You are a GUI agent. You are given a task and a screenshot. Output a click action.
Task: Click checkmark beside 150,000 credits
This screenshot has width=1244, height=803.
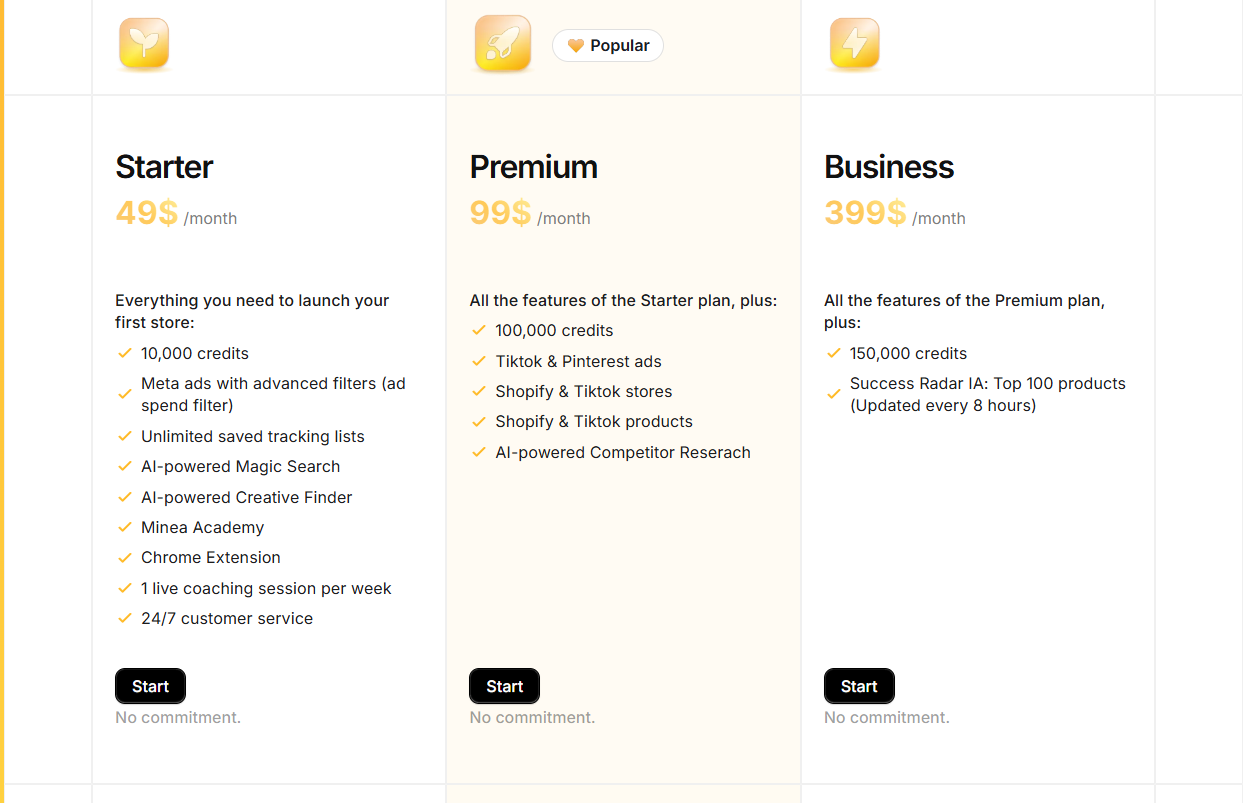833,353
